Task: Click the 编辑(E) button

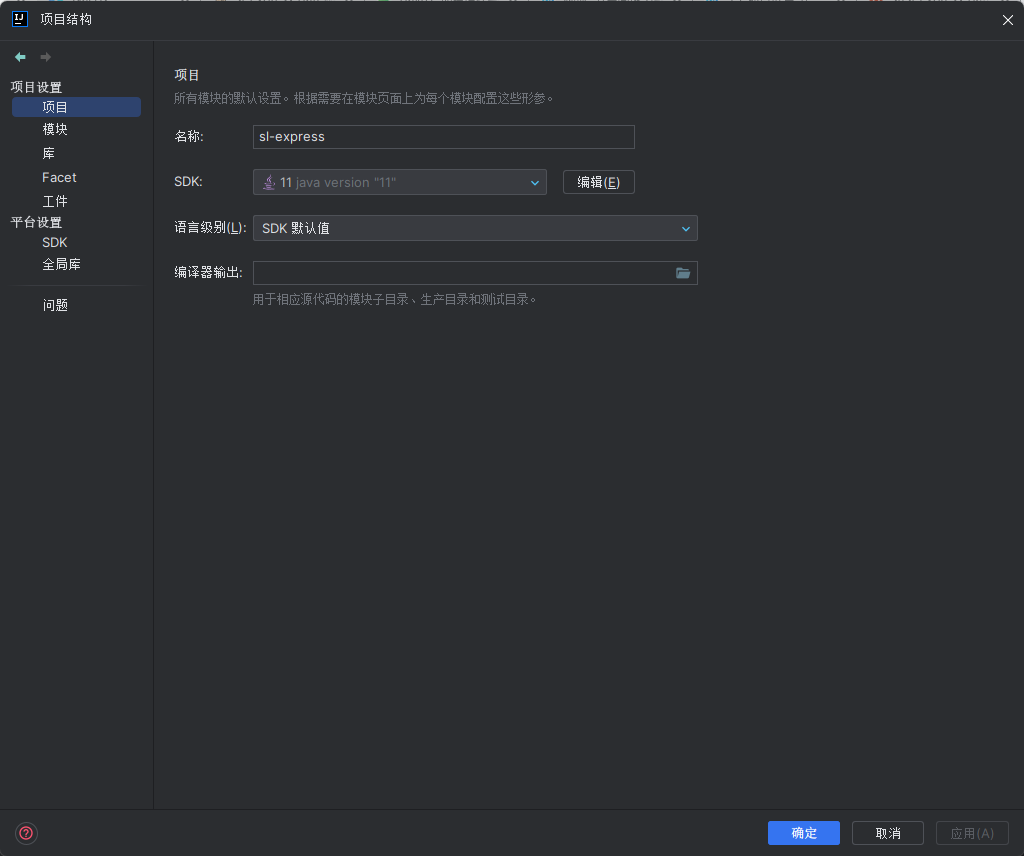Action: point(598,182)
